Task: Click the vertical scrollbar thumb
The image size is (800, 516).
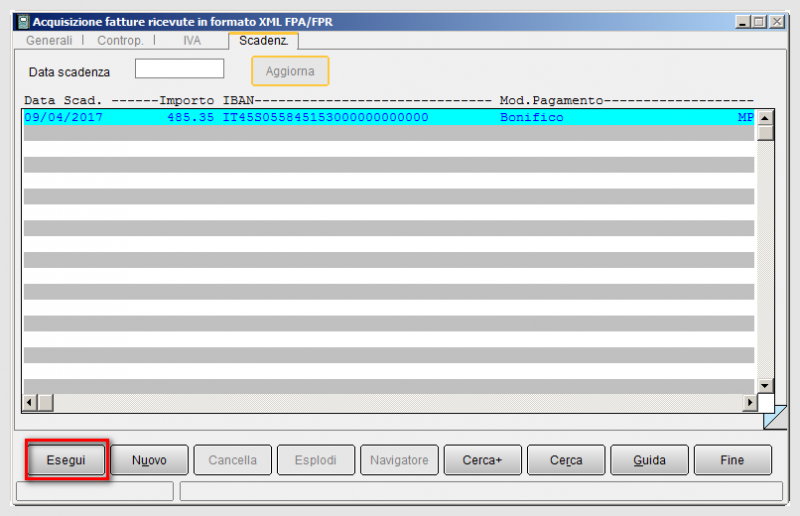Action: [x=765, y=133]
